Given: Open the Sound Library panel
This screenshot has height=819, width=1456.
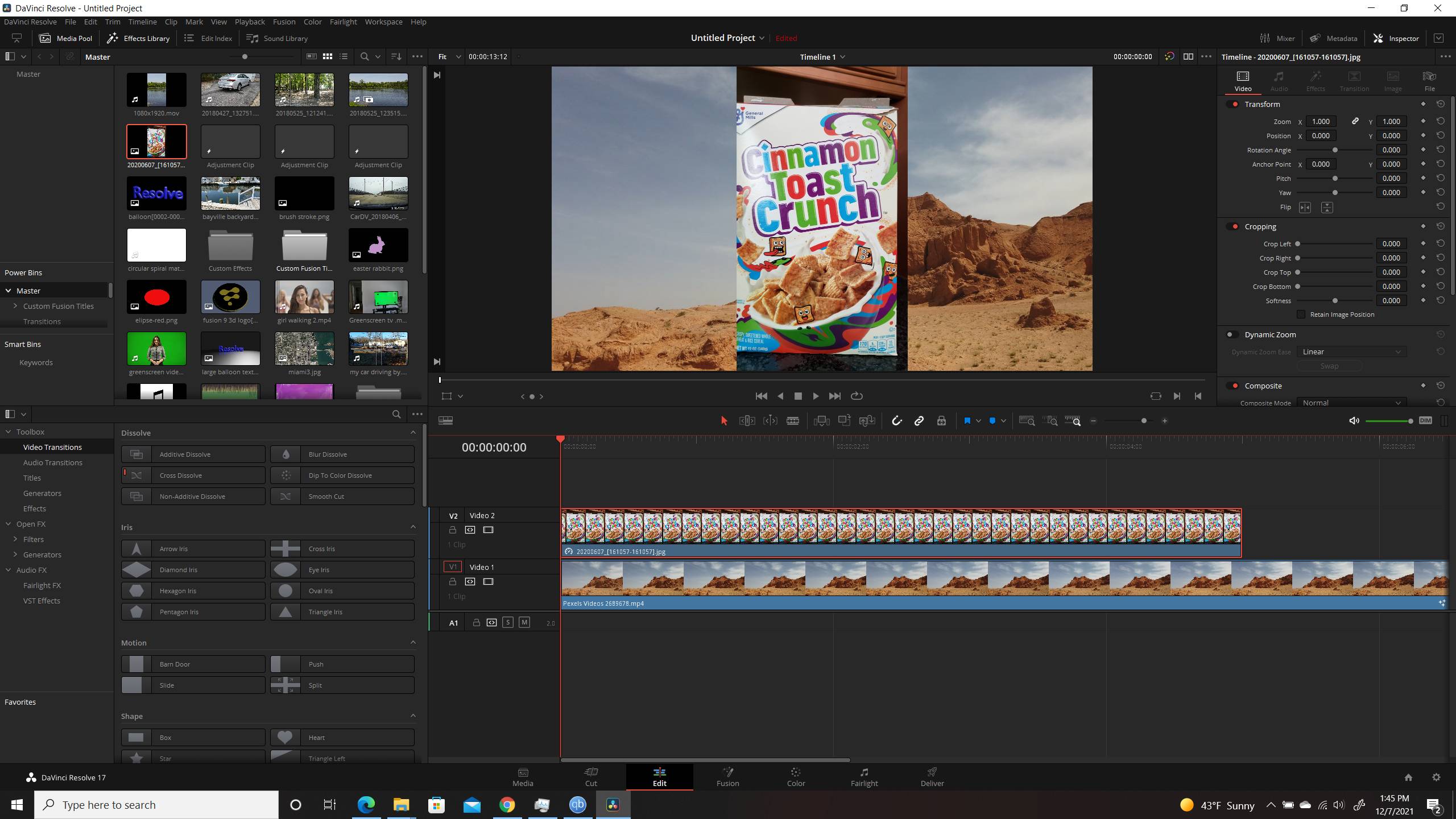Looking at the screenshot, I should pyautogui.click(x=277, y=38).
